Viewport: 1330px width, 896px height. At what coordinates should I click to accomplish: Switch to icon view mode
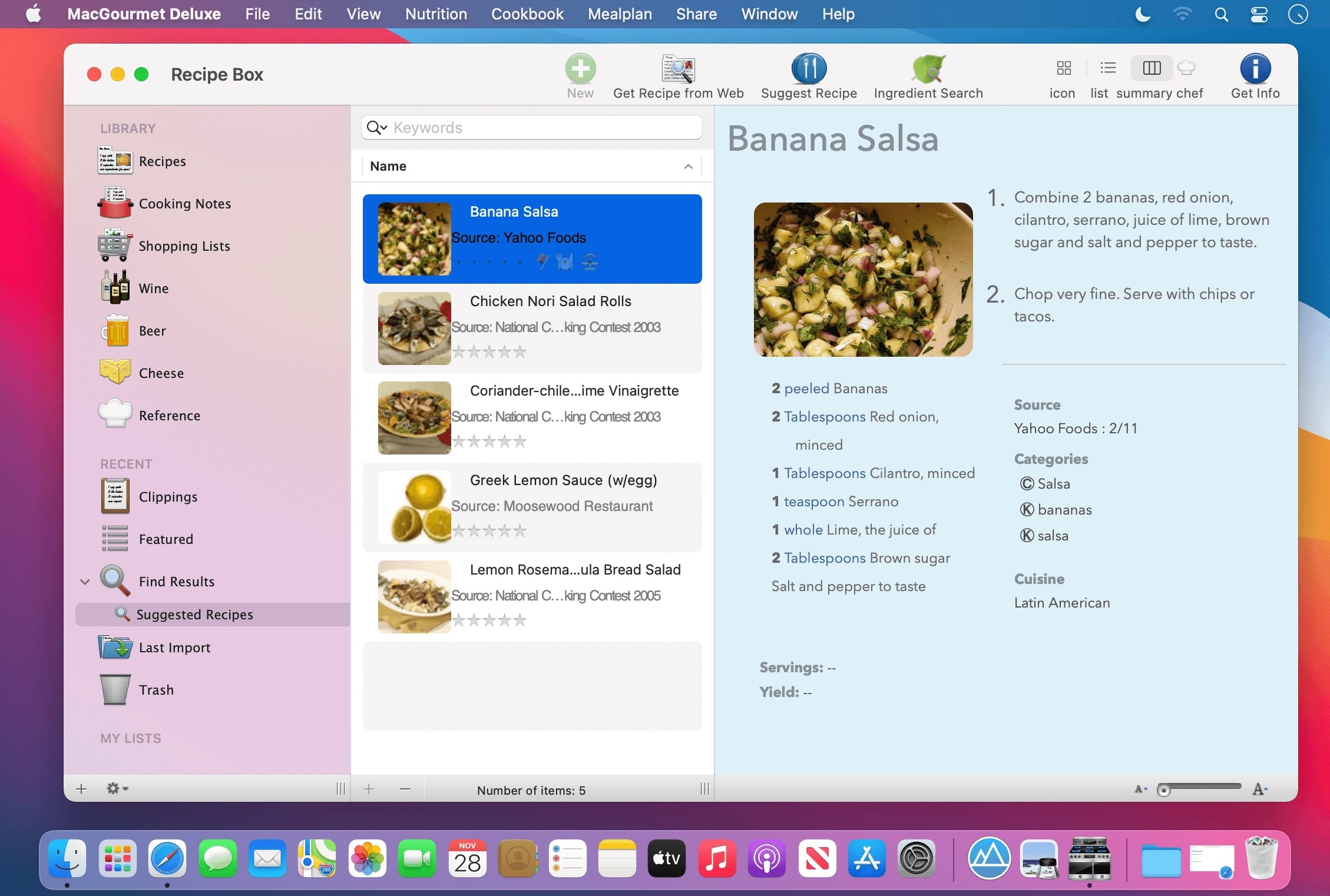pos(1063,68)
